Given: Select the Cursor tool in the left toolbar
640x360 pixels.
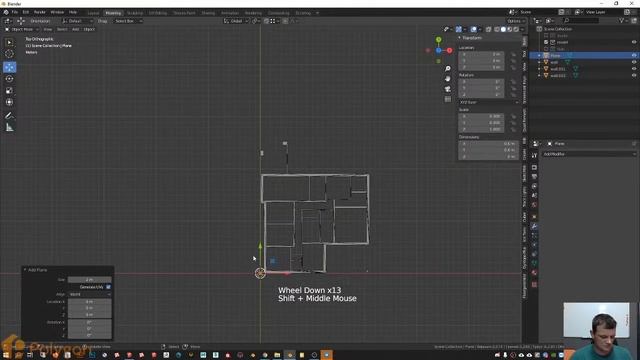Looking at the screenshot, I should point(9,54).
